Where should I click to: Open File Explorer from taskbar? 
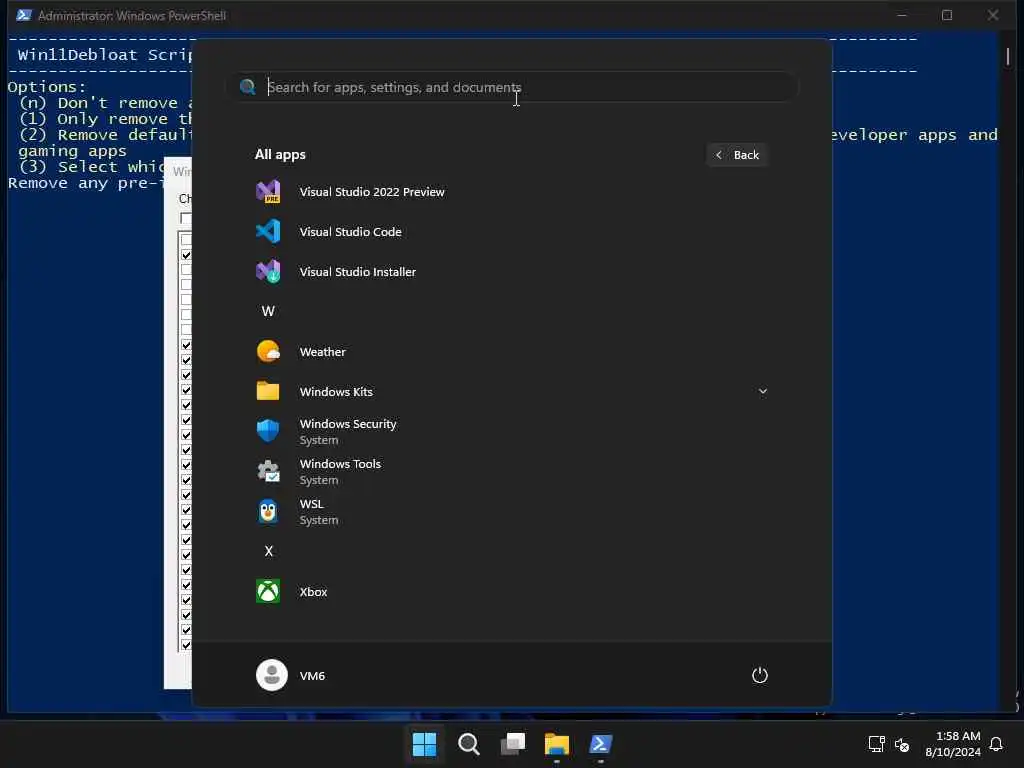[557, 743]
